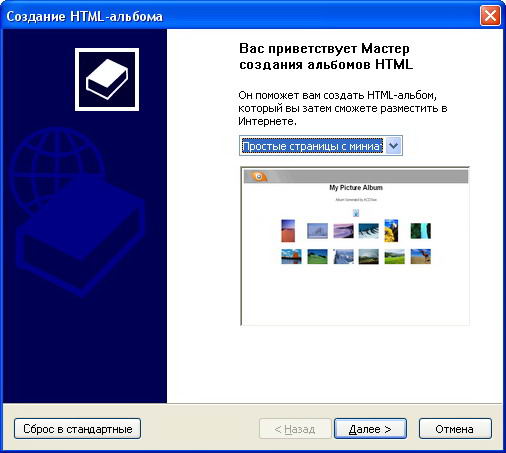This screenshot has width=506, height=453.
Task: Click the white book icon in the sidebar
Action: [x=107, y=79]
